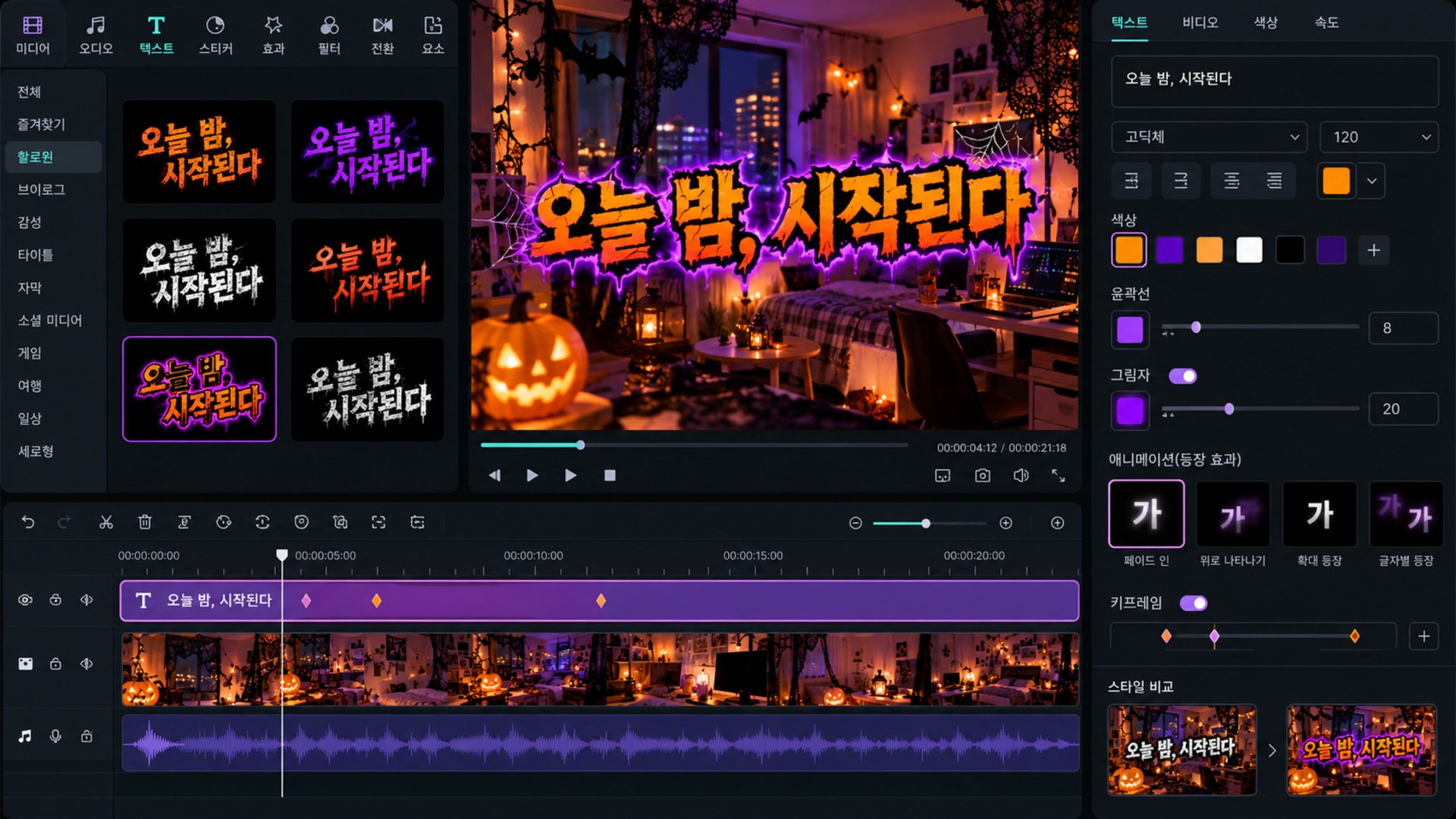This screenshot has height=819, width=1456.
Task: Click the outline 윤곽선 purple swatch
Action: (x=1130, y=330)
